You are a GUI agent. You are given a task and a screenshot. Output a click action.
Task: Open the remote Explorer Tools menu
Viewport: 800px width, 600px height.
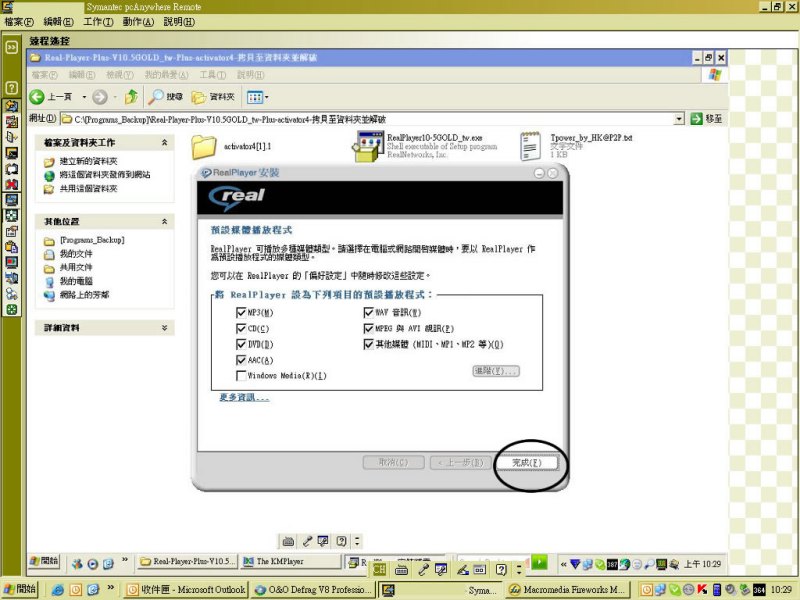click(212, 75)
